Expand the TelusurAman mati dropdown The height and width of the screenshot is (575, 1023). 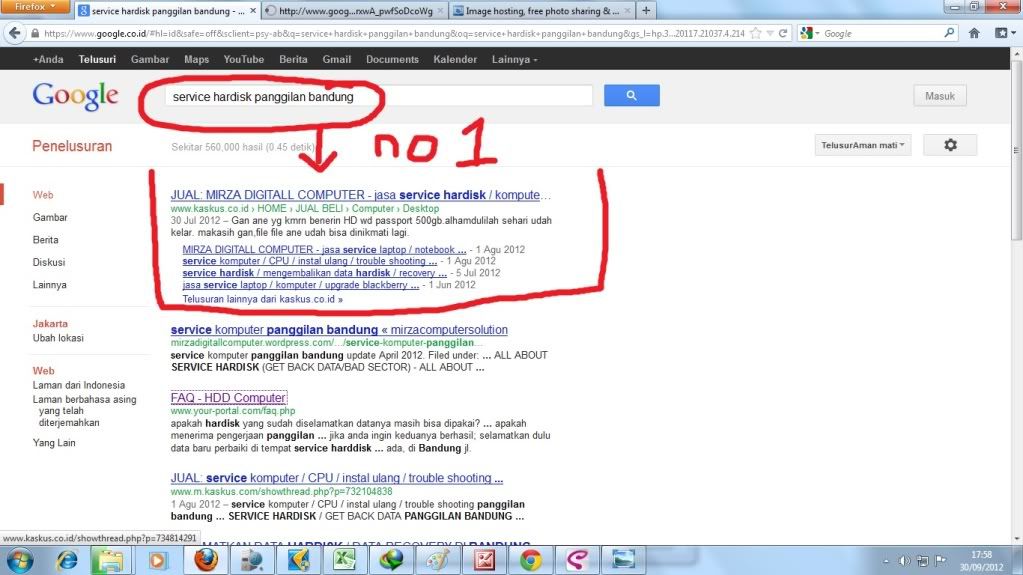863,145
